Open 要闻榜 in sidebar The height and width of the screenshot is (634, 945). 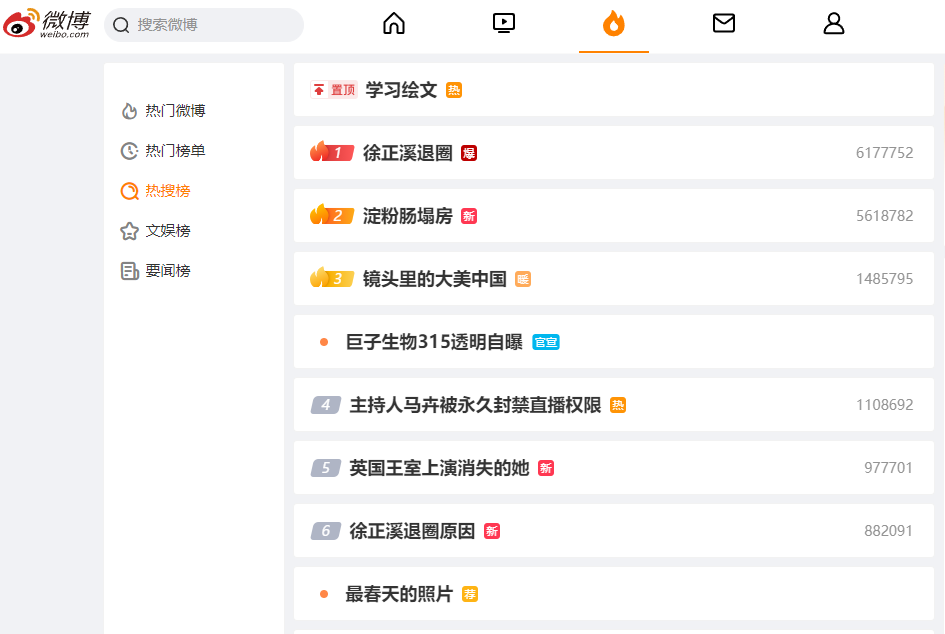[167, 271]
